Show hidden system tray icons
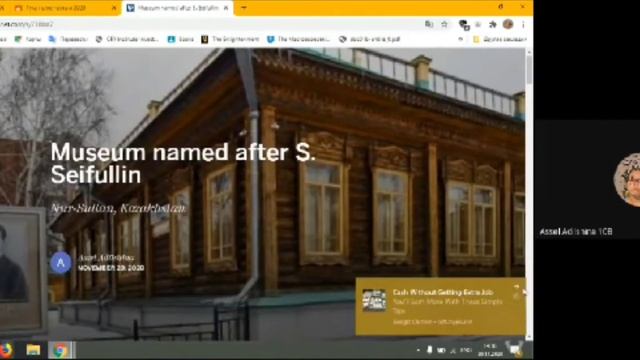This screenshot has height=360, width=640. 418,350
